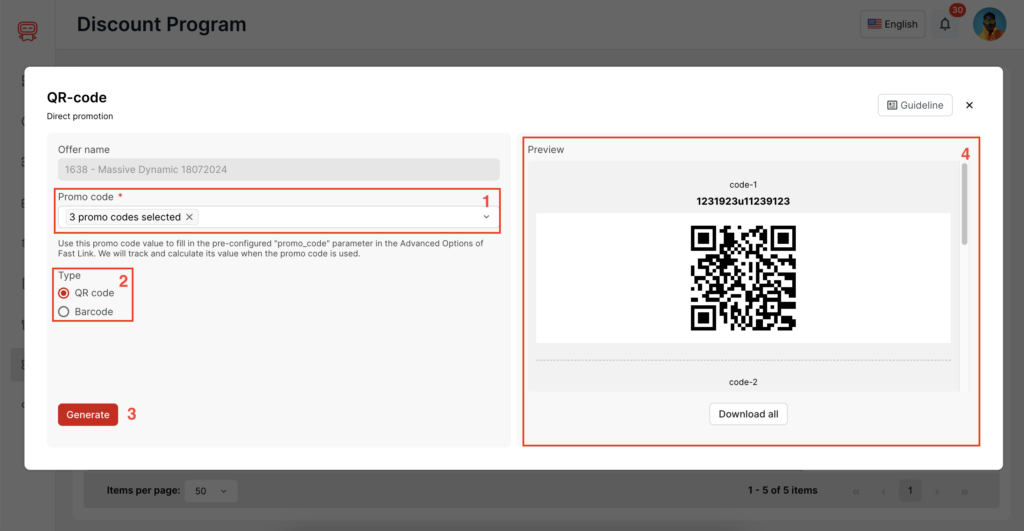Click the Offer name field

point(279,170)
